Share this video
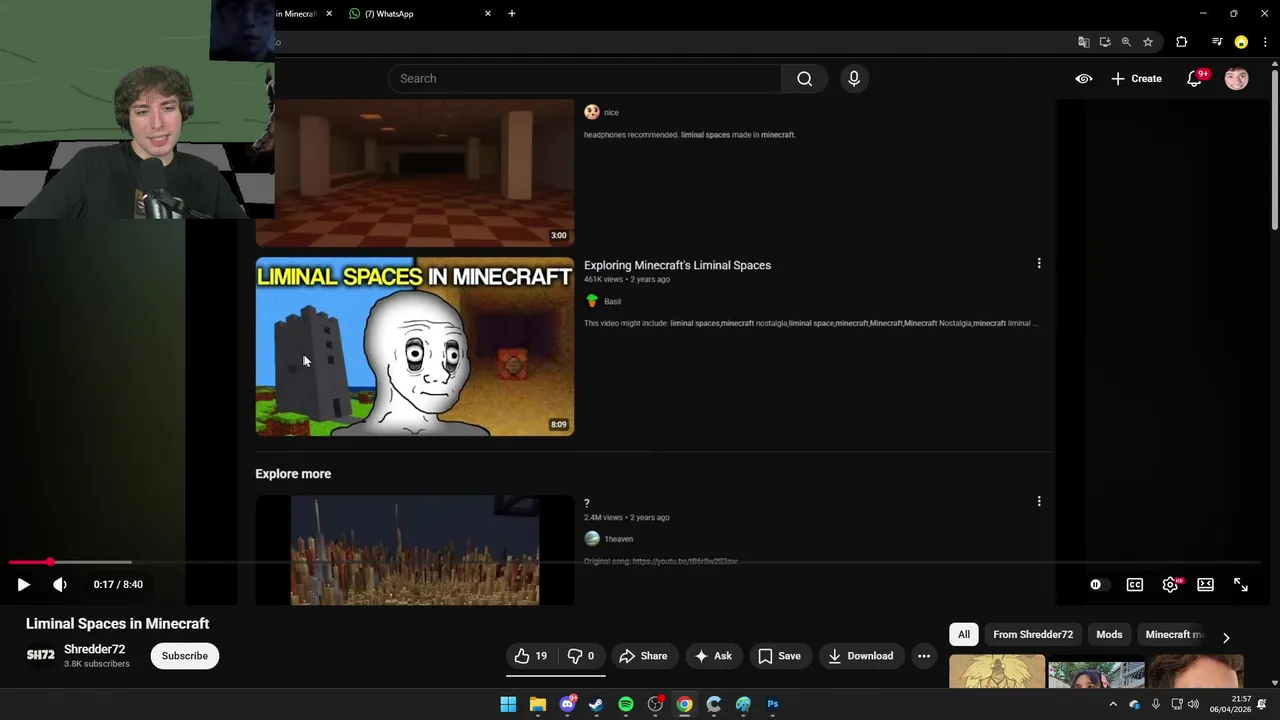The height and width of the screenshot is (720, 1280). coord(643,656)
